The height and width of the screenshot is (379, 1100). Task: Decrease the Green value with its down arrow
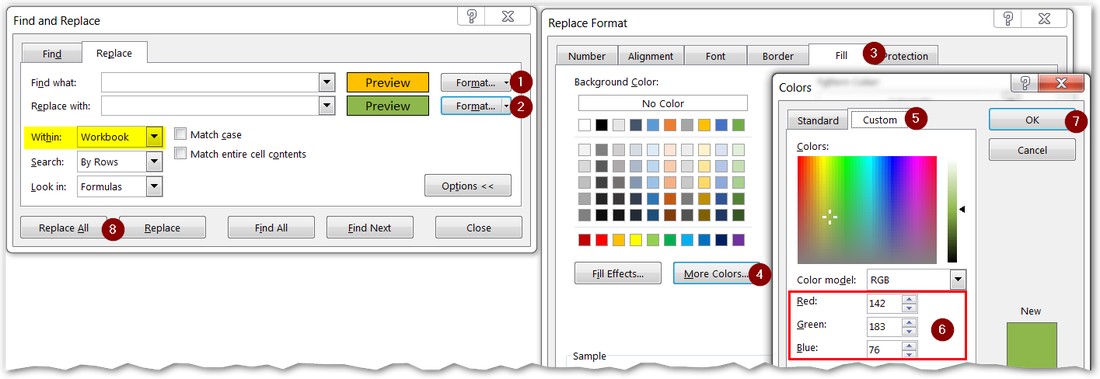pyautogui.click(x=909, y=331)
